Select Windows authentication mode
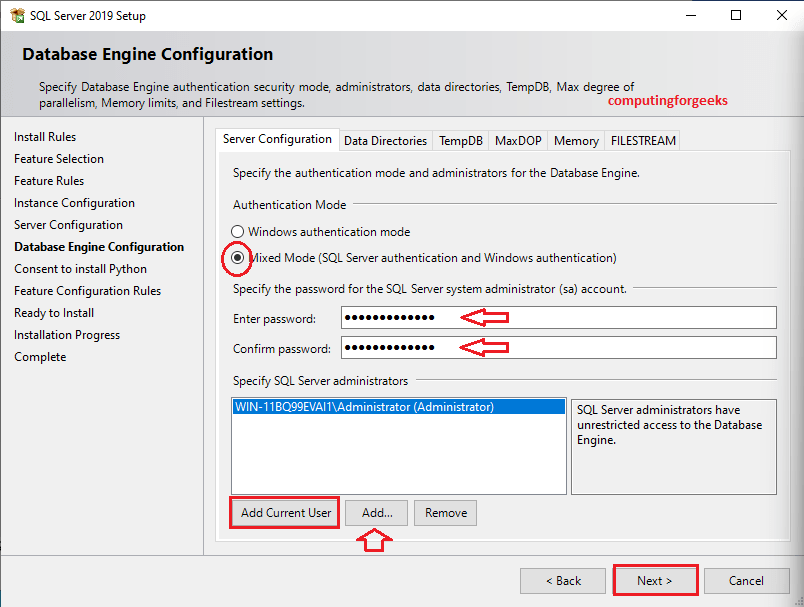Viewport: 804px width, 607px height. click(x=237, y=231)
